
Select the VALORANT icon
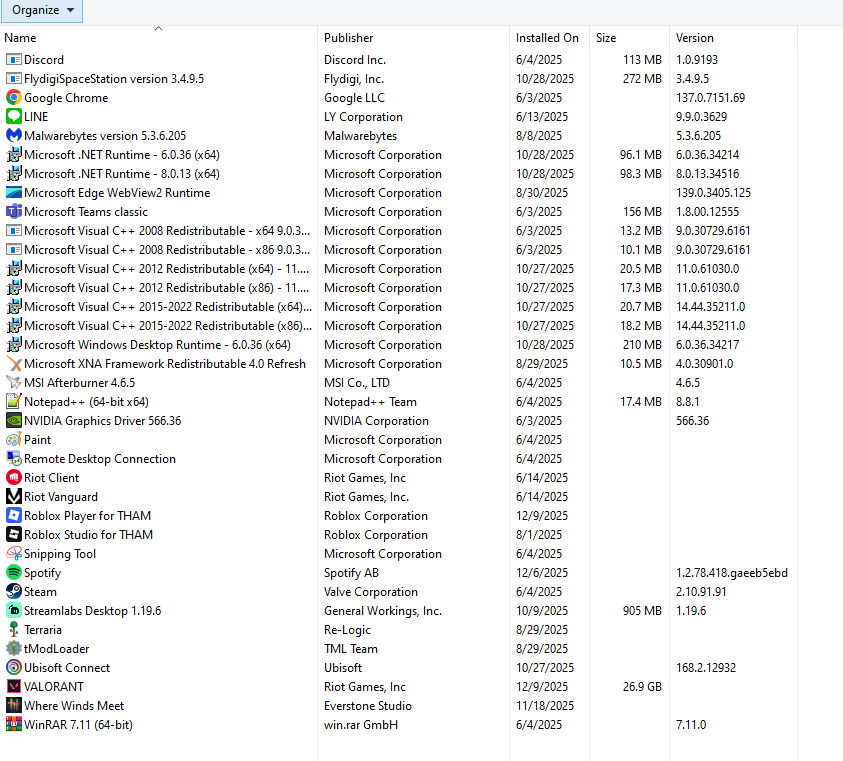[x=13, y=687]
